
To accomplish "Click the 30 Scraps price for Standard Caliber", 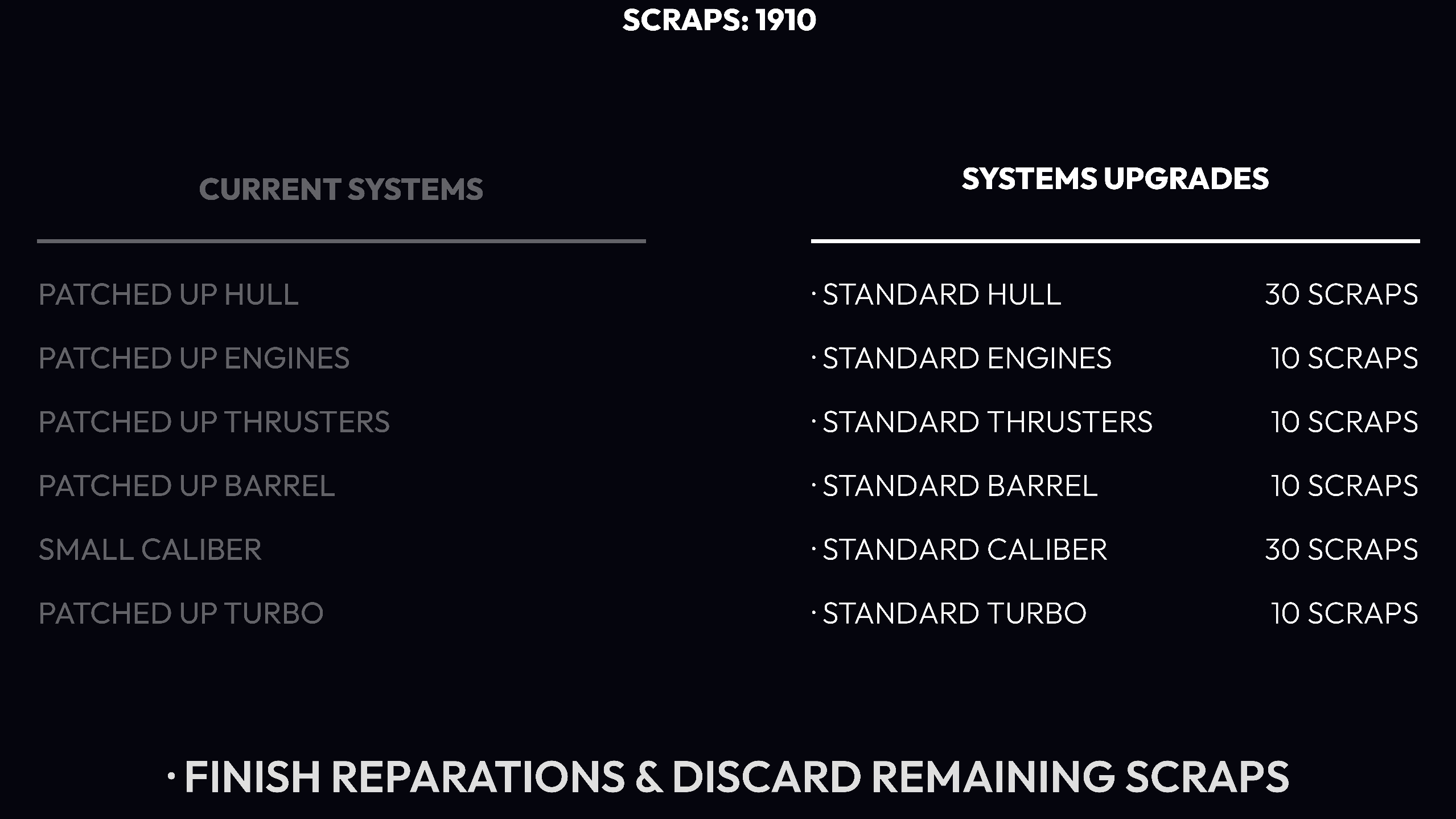I will (x=1341, y=550).
